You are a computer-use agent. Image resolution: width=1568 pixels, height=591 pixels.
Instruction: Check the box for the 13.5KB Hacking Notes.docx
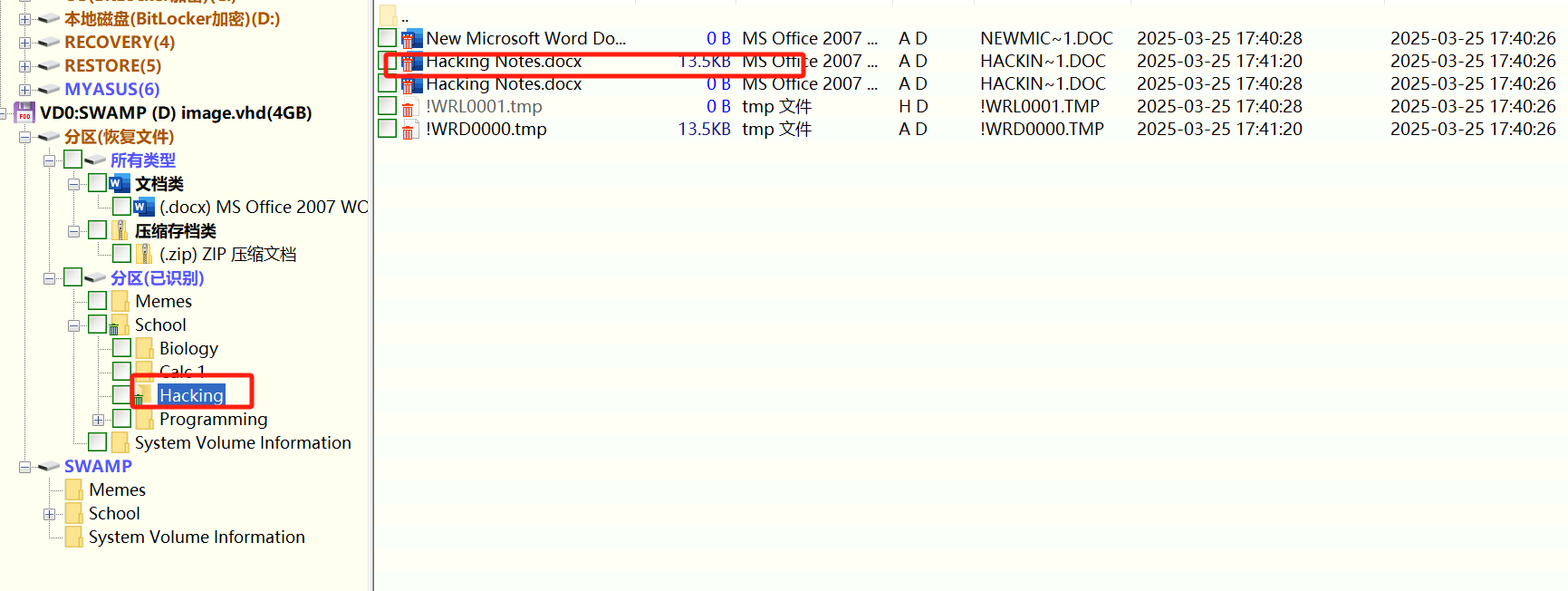coord(387,62)
